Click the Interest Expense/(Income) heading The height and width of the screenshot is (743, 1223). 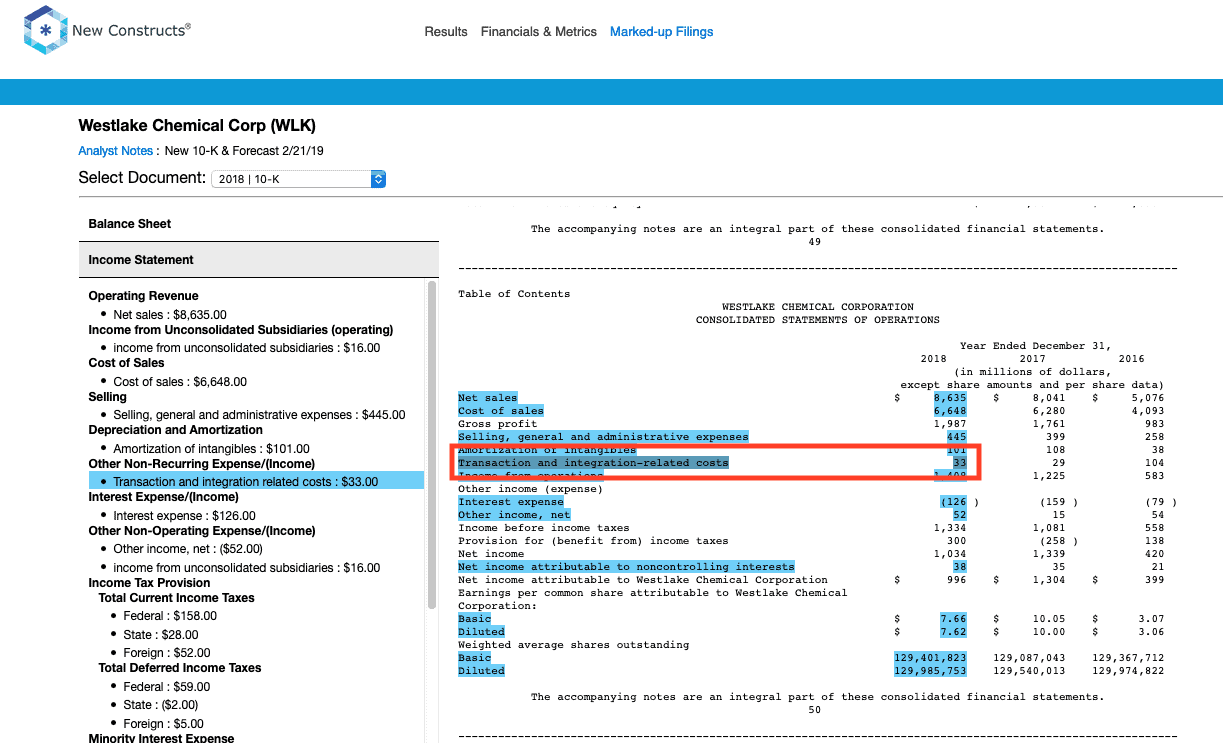click(x=163, y=497)
